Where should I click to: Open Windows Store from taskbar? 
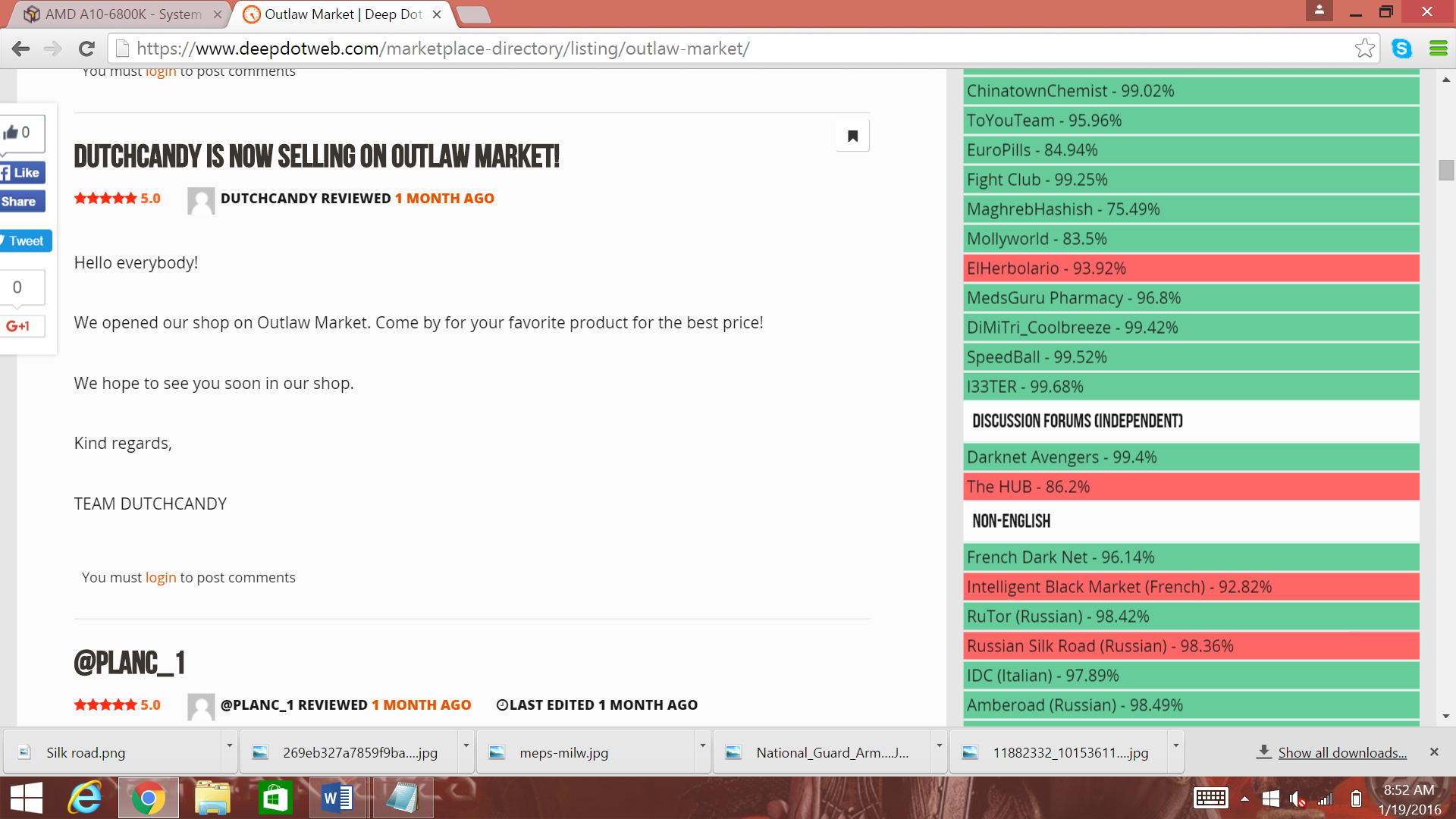[275, 798]
